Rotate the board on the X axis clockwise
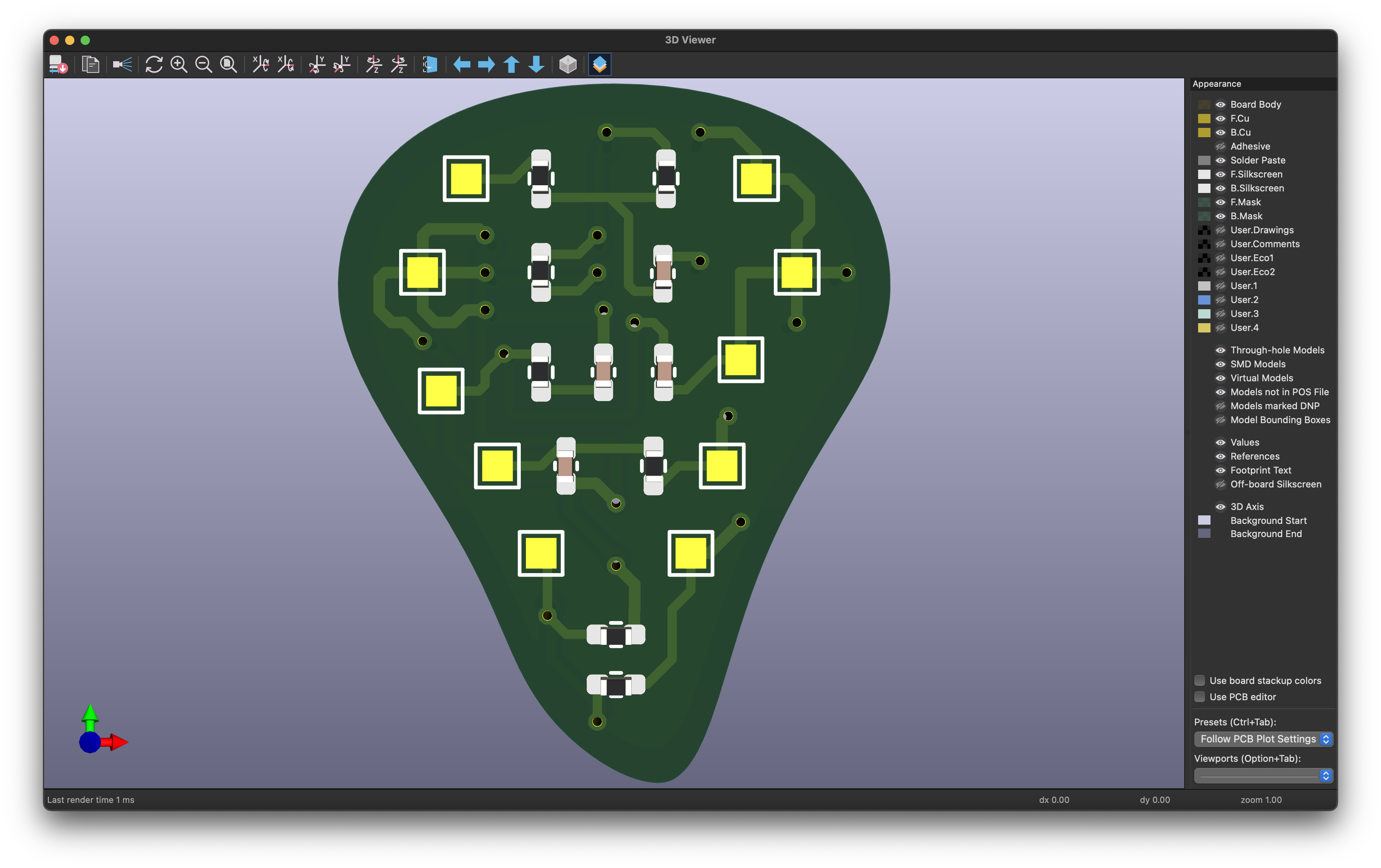The image size is (1381, 868). pyautogui.click(x=260, y=65)
